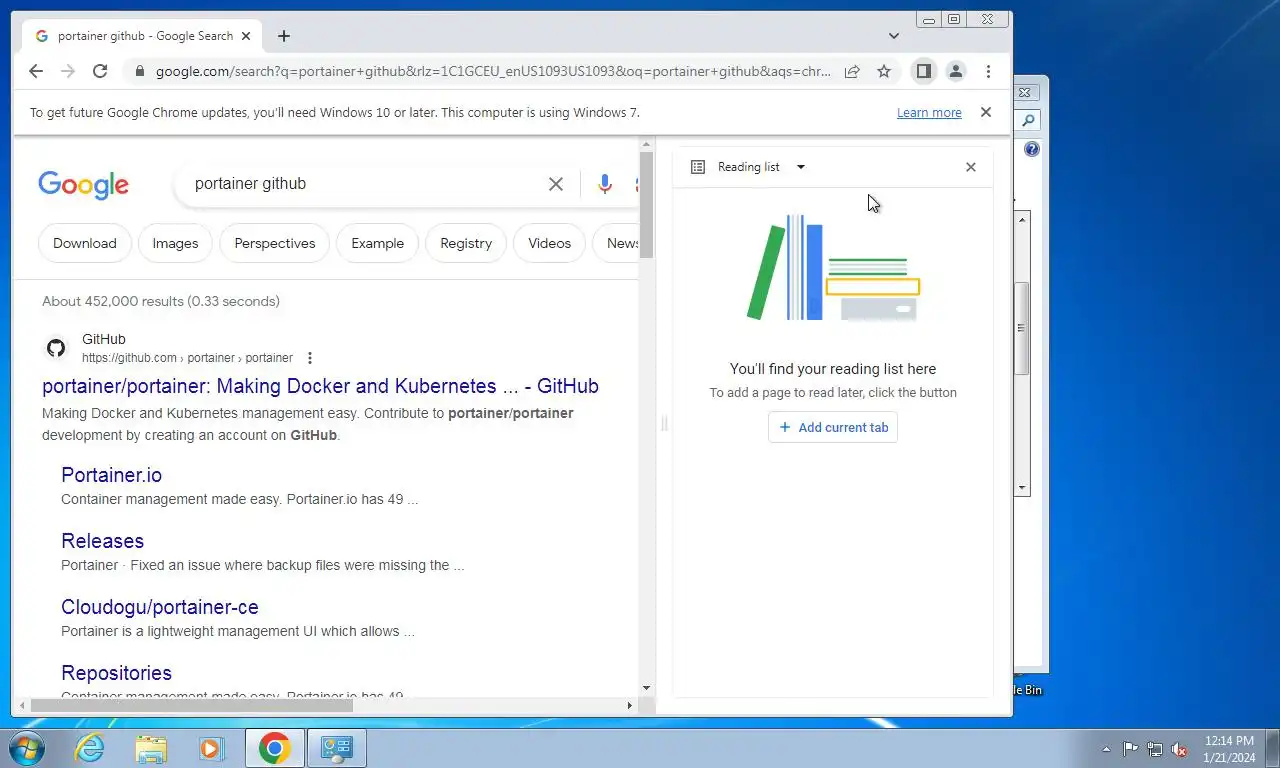Viewport: 1280px width, 768px height.
Task: Select the Videos filter chip
Action: pos(550,243)
